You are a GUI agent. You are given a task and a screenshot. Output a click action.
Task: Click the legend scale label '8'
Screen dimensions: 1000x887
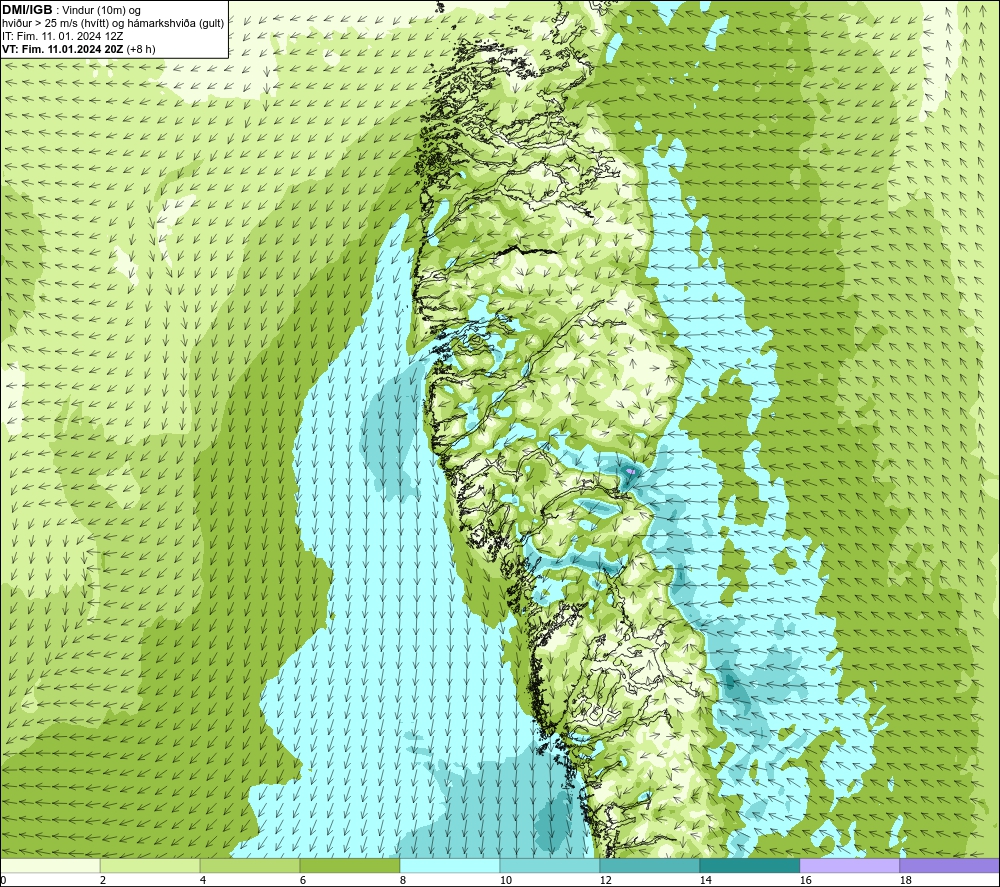pos(403,880)
